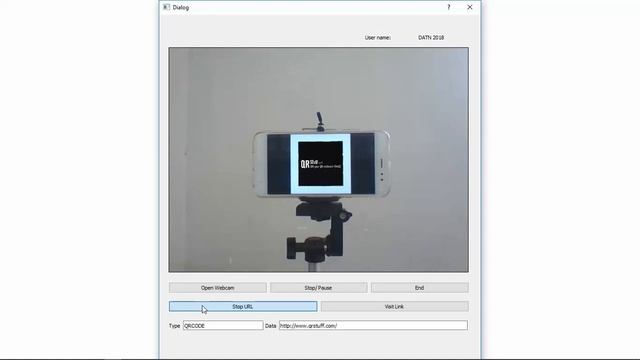
Task: Click the 'Data' label
Action: point(271,326)
